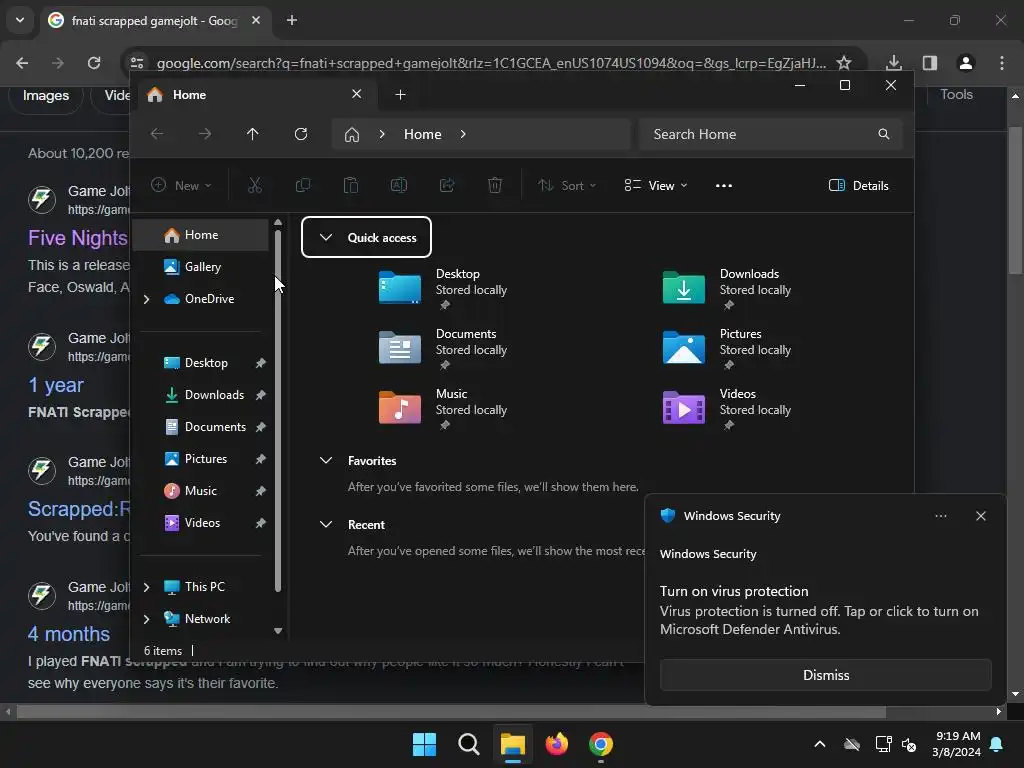Collapse the Favorites section

(x=326, y=460)
